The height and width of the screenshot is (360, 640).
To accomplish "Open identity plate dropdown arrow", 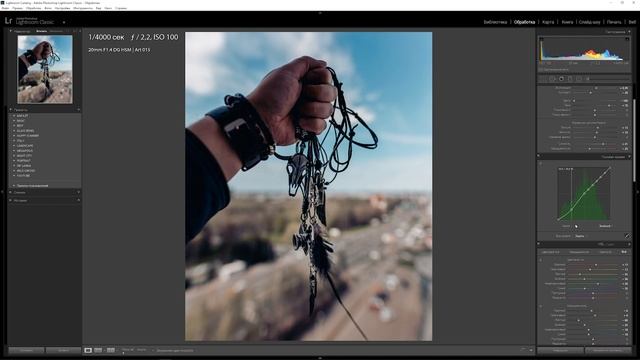I will pyautogui.click(x=64, y=22).
